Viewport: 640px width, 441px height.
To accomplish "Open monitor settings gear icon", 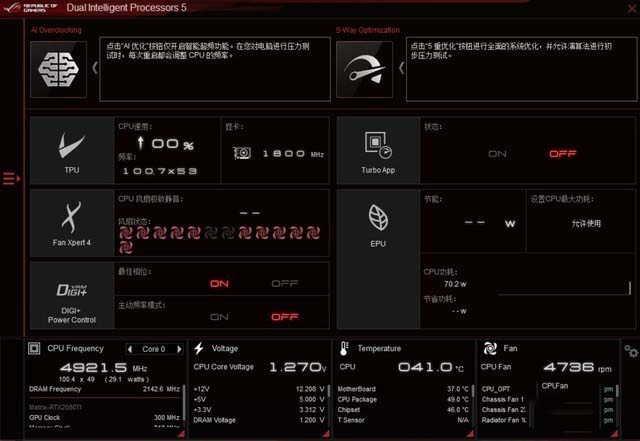I will [631, 351].
